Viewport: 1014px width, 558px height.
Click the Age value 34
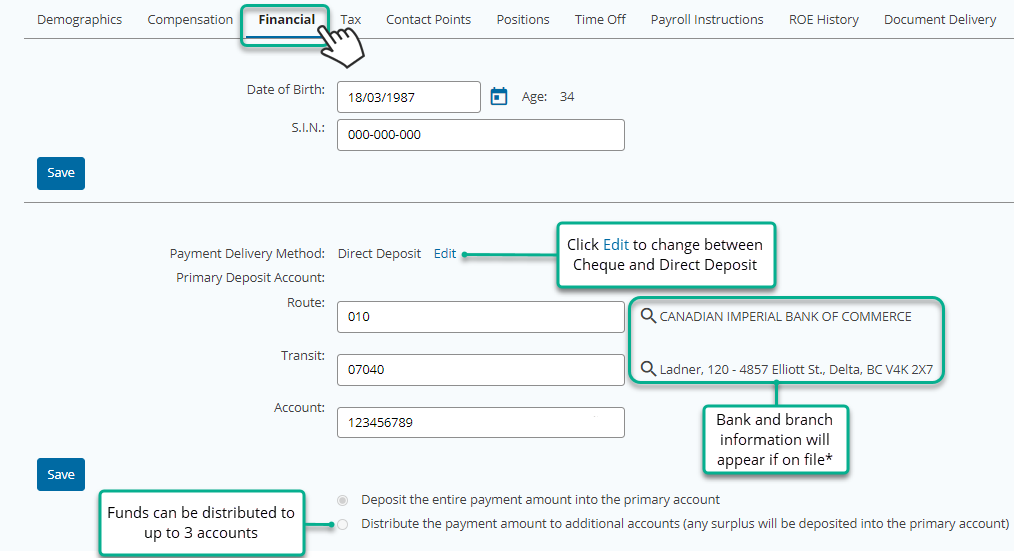point(567,96)
